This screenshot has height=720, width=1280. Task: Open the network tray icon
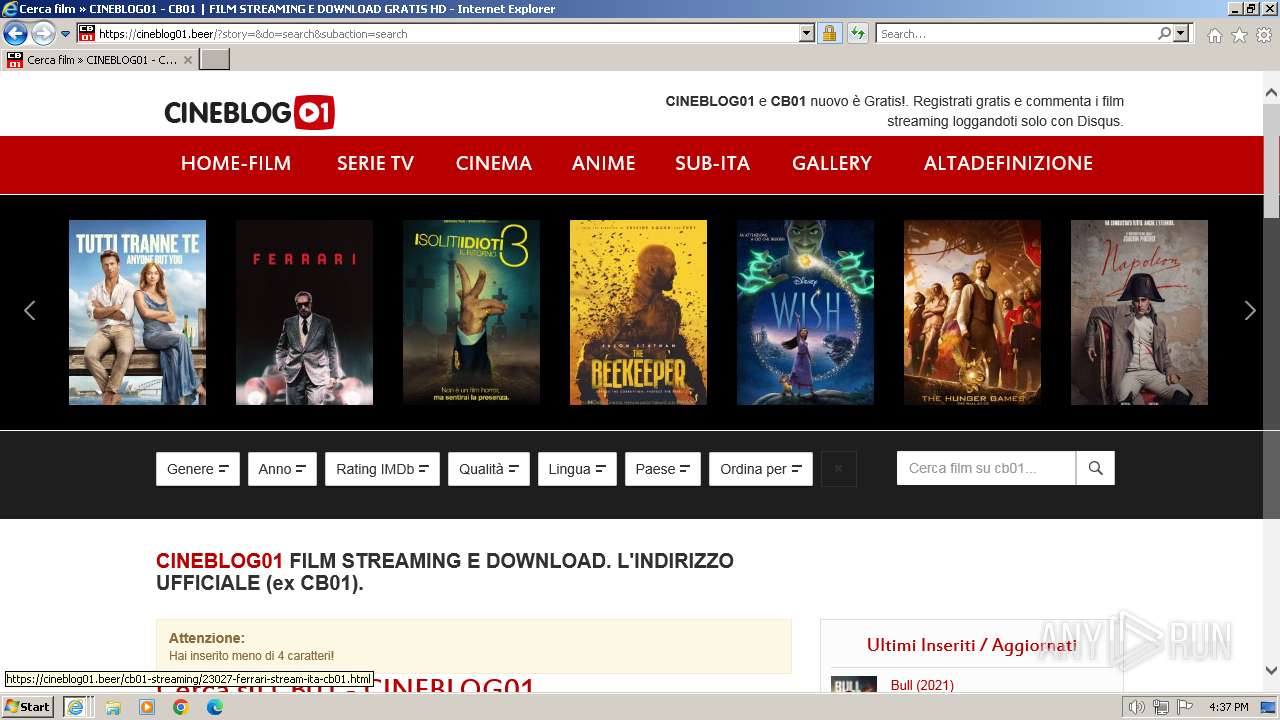[x=1161, y=707]
